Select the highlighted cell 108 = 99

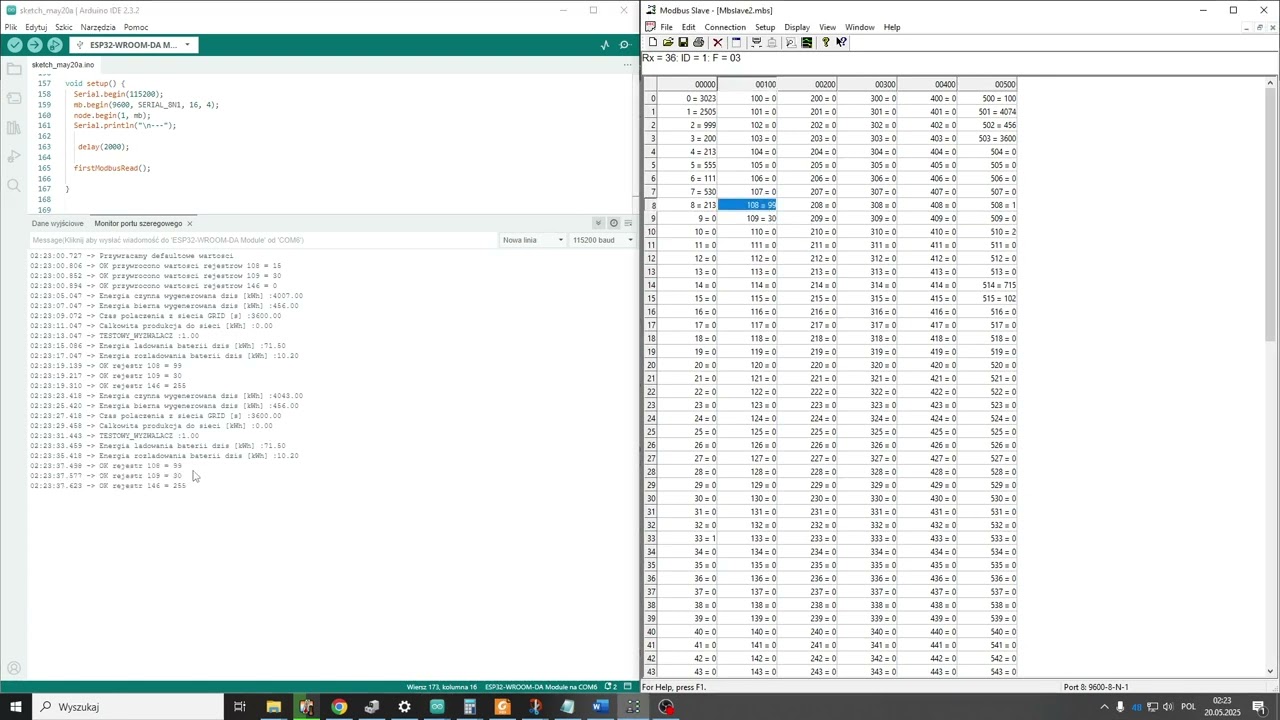[x=748, y=205]
